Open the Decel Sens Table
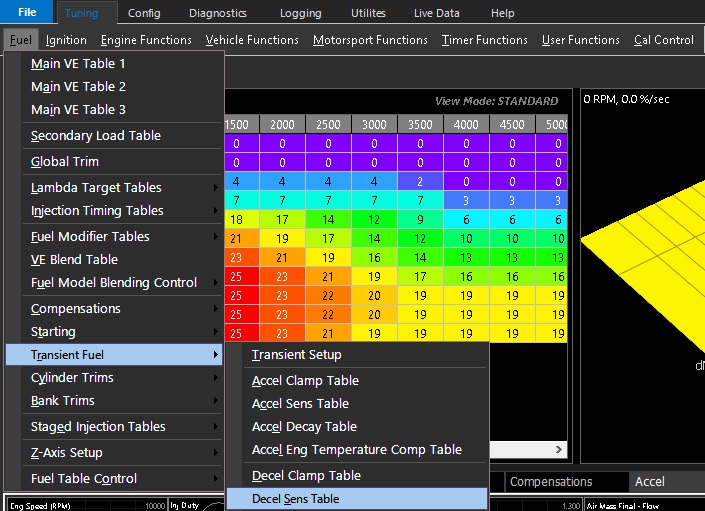This screenshot has width=705, height=511. [357, 499]
